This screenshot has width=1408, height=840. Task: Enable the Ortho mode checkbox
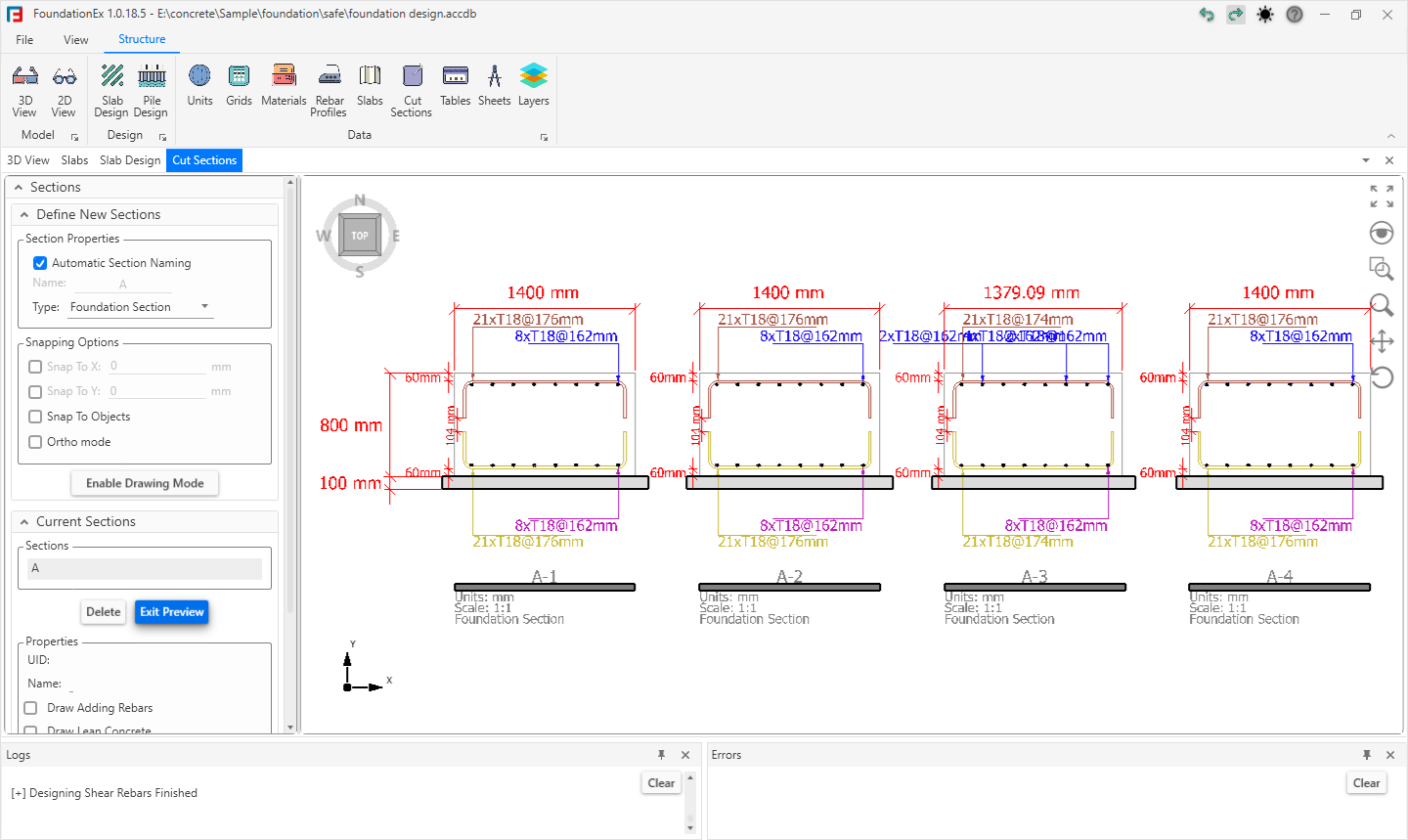35,442
